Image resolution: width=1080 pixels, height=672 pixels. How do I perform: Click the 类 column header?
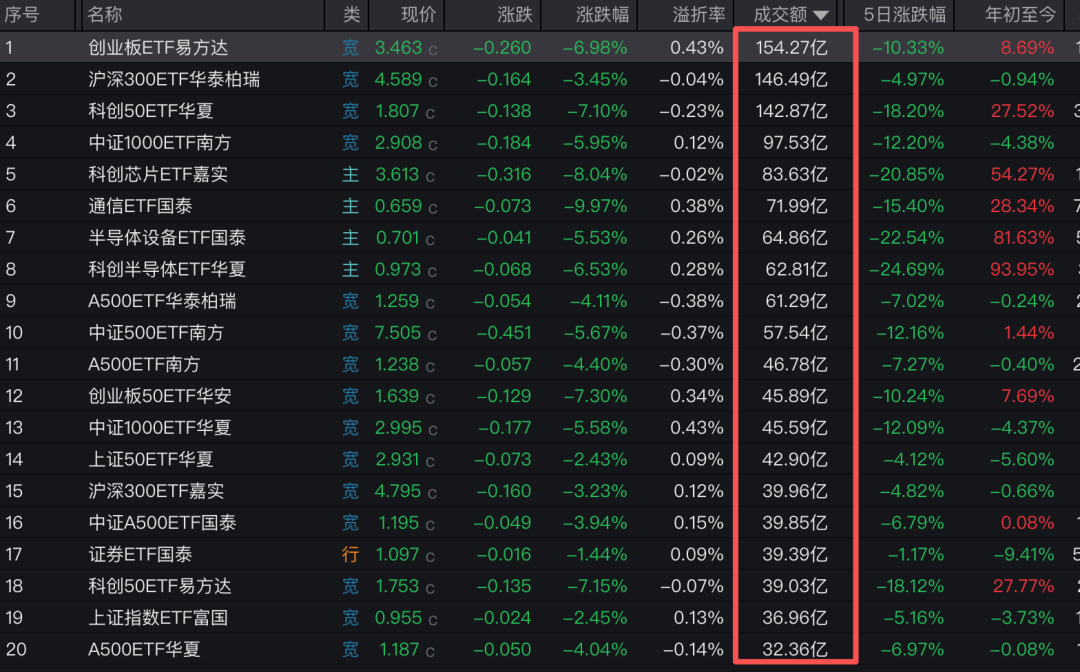351,14
